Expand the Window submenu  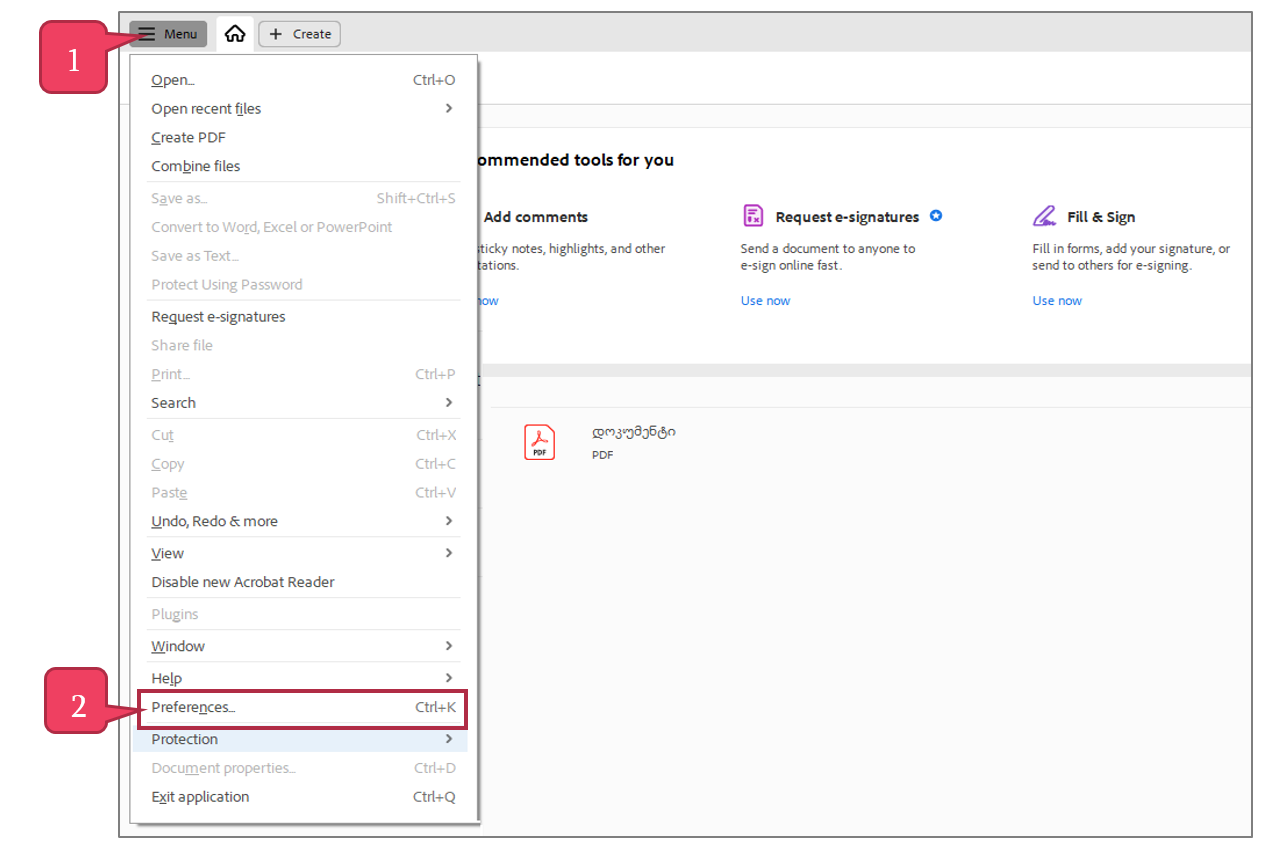click(x=303, y=646)
